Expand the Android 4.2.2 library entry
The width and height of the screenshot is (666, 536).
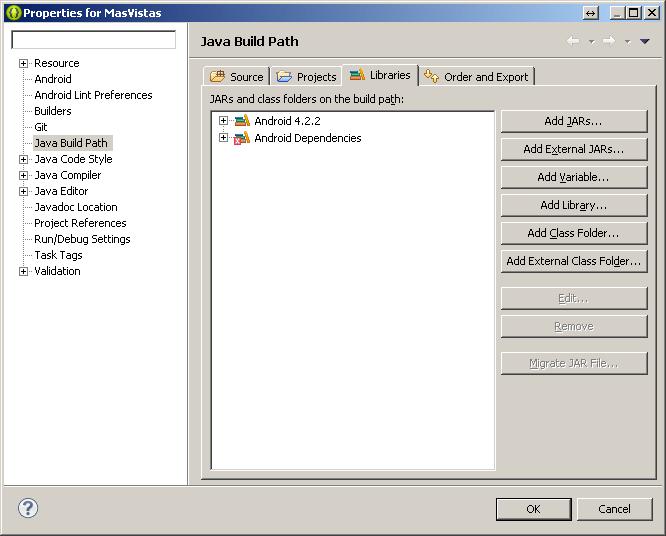(223, 121)
